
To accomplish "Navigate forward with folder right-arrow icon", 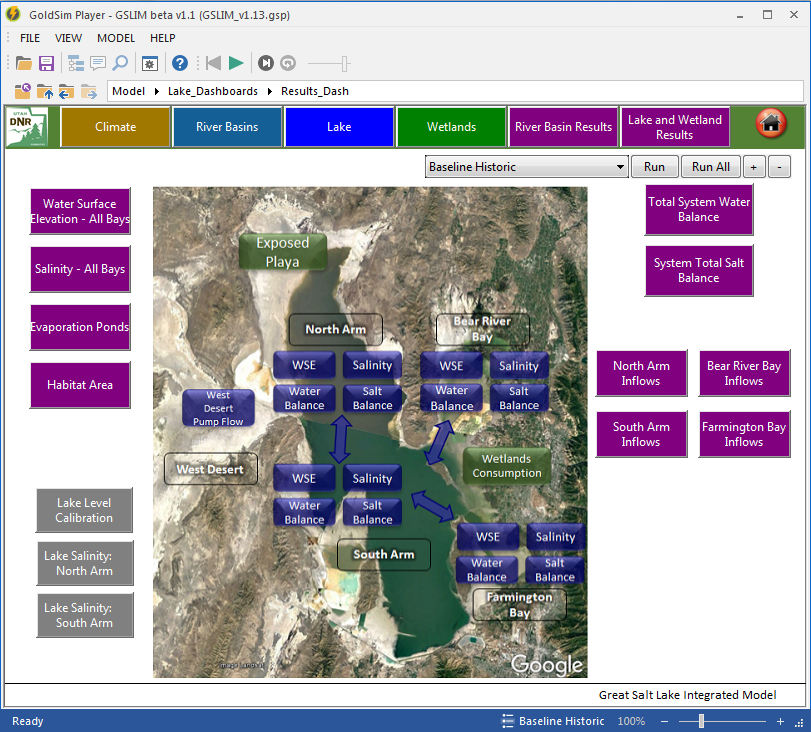I will tap(88, 92).
